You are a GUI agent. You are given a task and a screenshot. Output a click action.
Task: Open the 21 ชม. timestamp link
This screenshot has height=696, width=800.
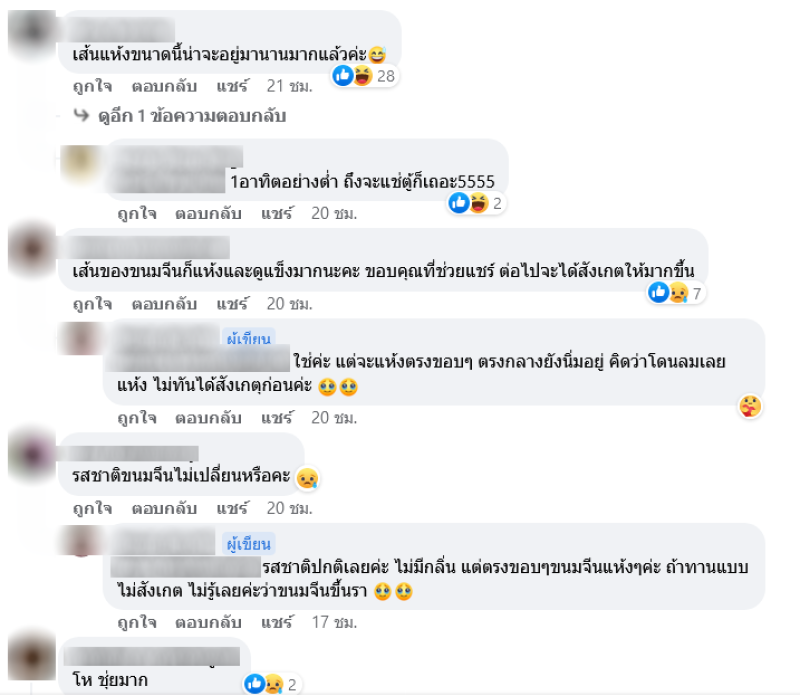click(289, 86)
